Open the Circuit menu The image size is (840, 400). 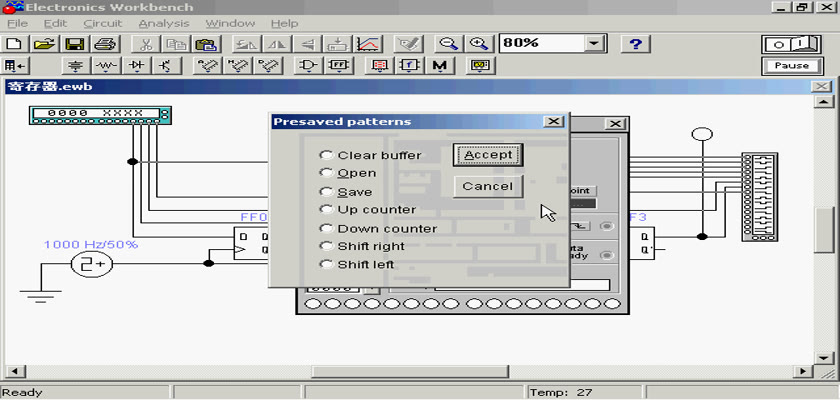pyautogui.click(x=102, y=23)
